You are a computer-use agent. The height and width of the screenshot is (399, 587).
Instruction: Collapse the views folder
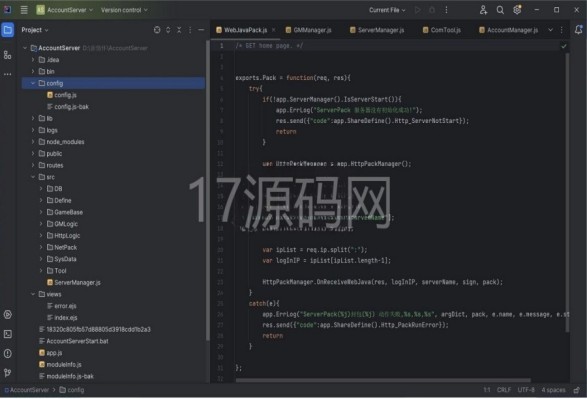coord(33,294)
